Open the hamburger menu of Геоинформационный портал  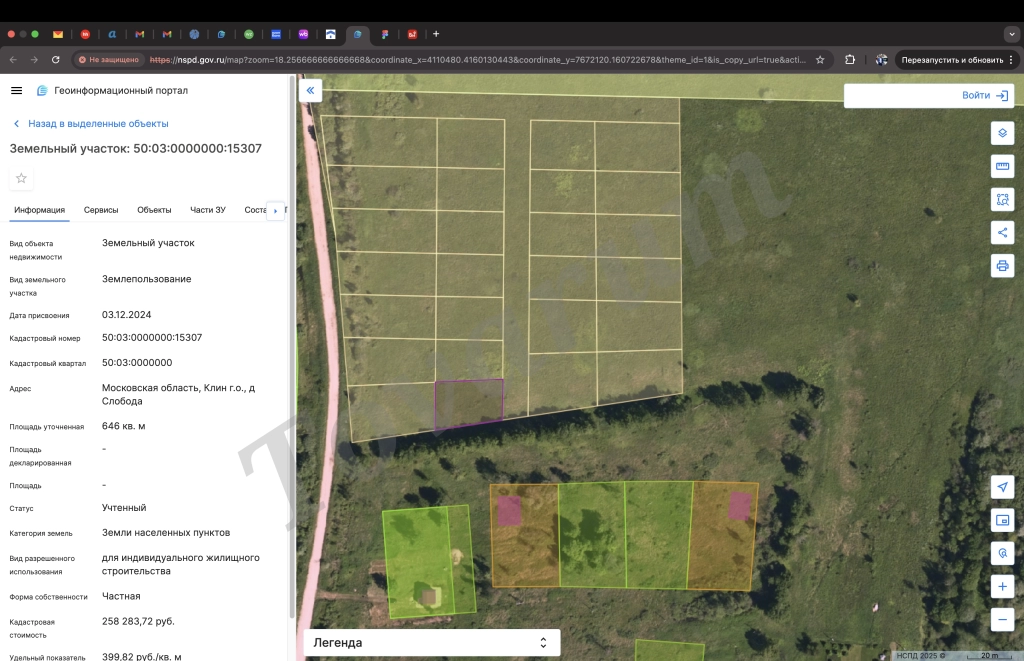[16, 91]
